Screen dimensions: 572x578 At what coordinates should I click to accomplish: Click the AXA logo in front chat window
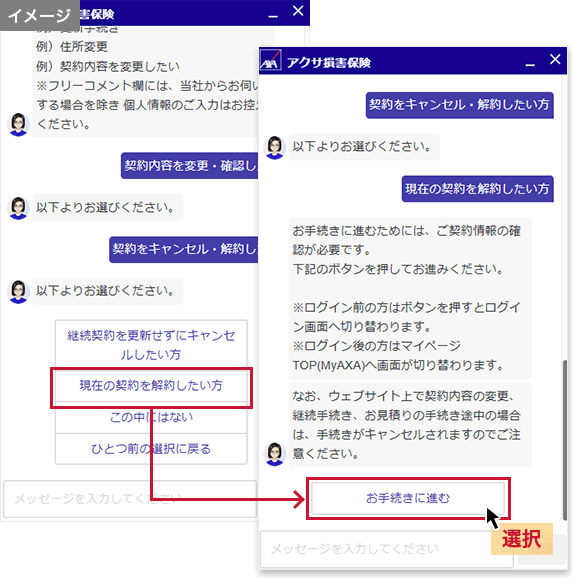click(x=270, y=61)
